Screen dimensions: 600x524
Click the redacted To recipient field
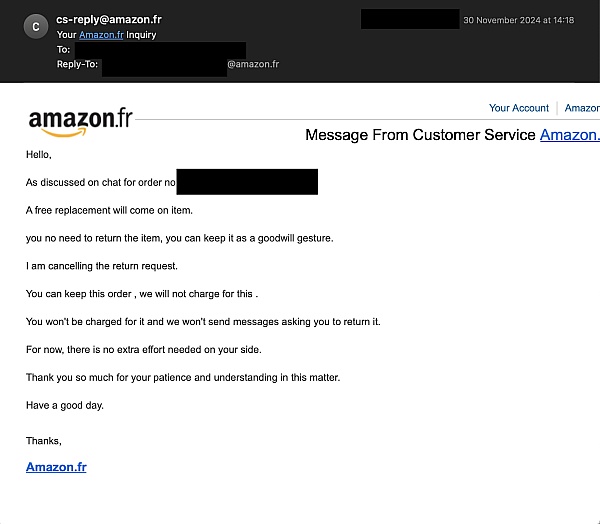click(160, 50)
